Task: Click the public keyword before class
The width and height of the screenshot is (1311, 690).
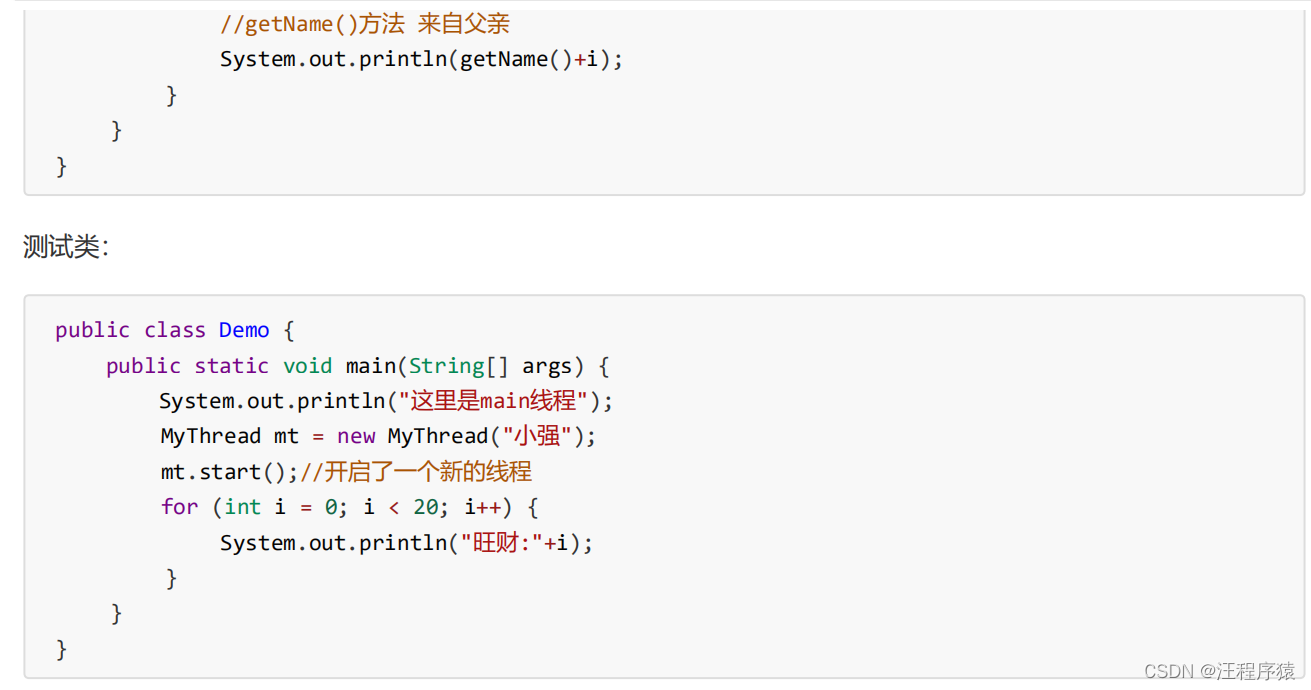Action: click(92, 330)
